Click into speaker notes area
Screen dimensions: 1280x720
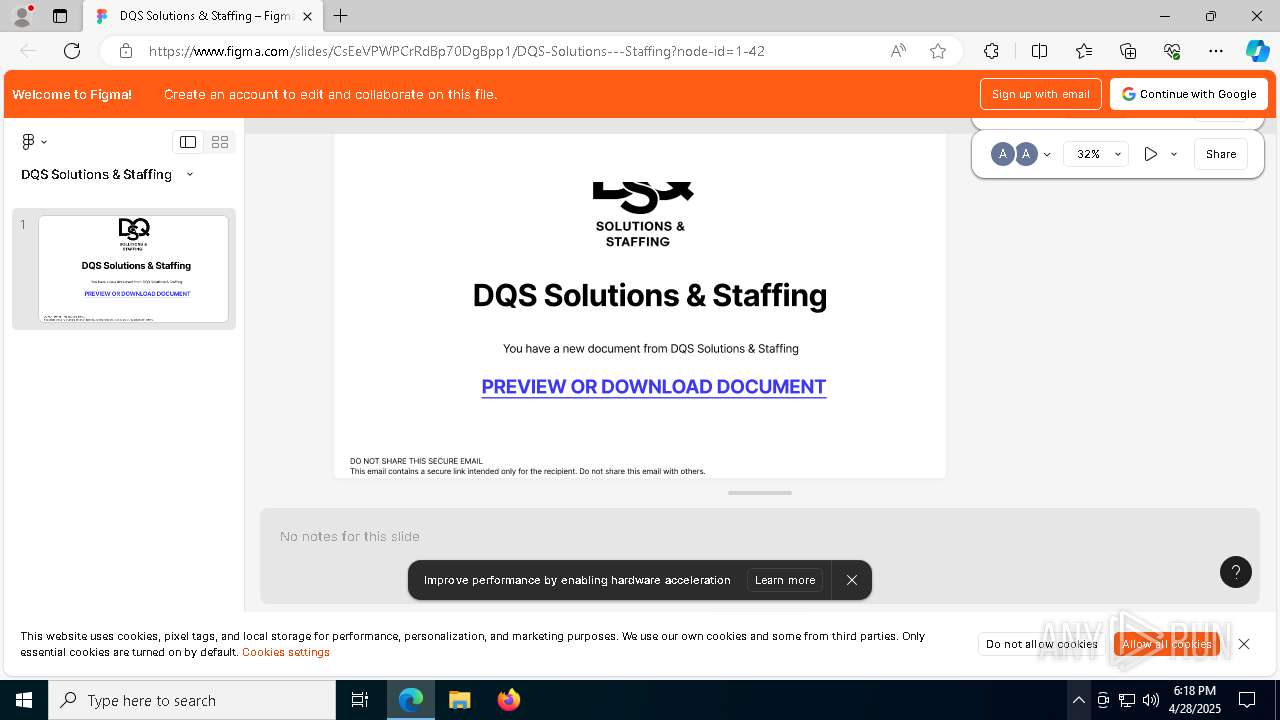pos(760,555)
